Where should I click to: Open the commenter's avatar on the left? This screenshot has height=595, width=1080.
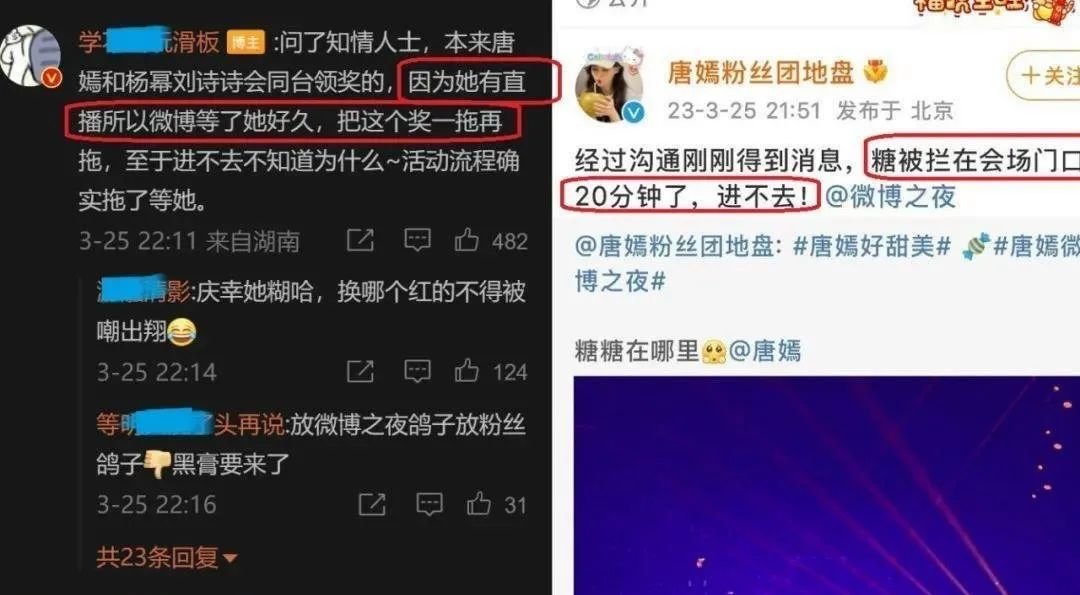pos(30,56)
